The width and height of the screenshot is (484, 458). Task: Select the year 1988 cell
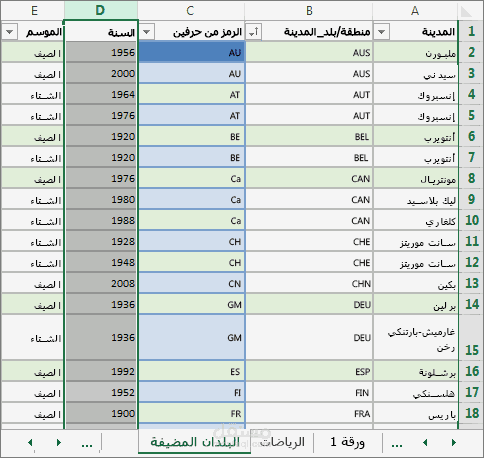[101, 220]
